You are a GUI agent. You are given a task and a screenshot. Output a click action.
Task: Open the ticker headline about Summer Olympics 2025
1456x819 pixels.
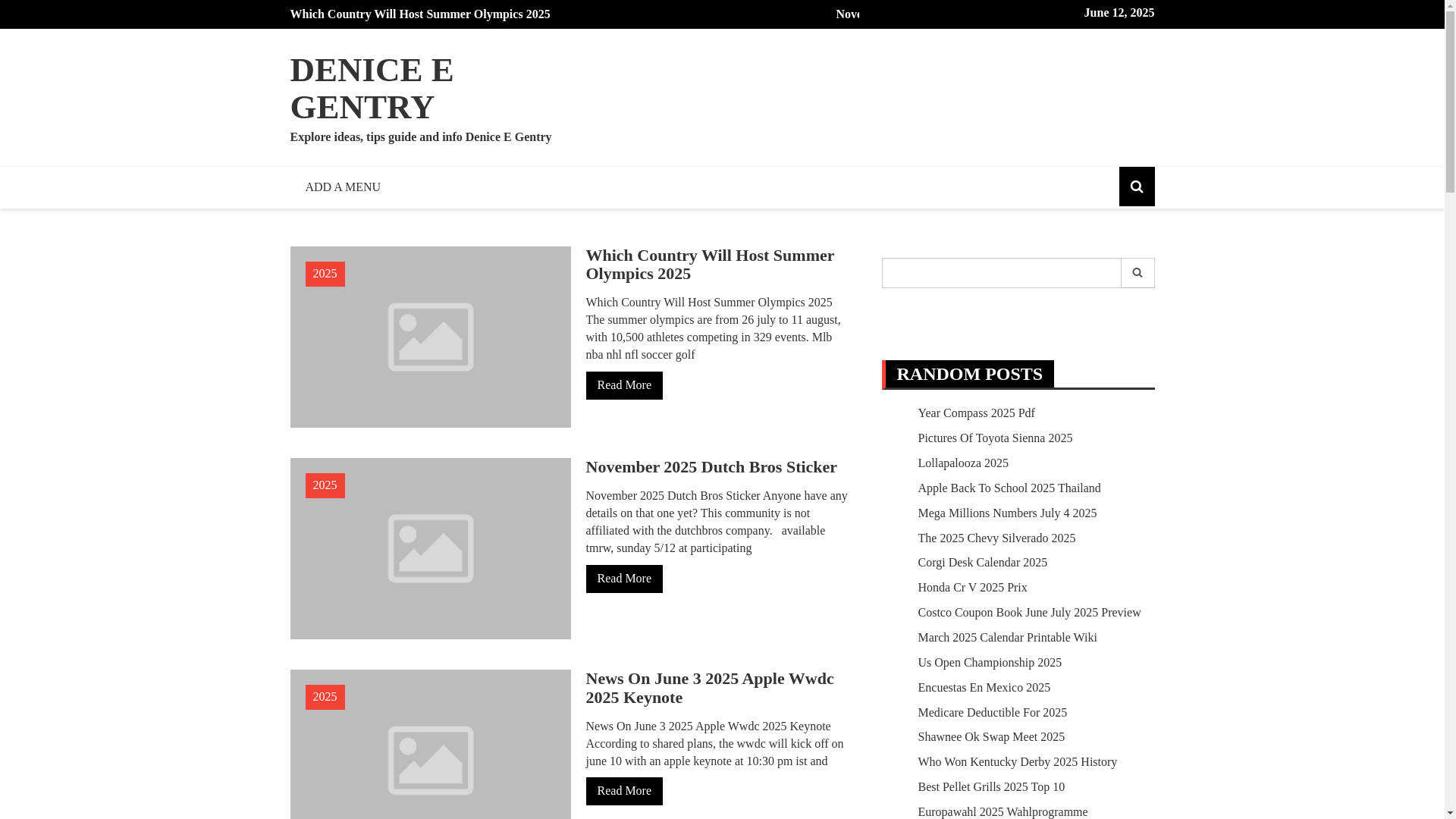[420, 14]
